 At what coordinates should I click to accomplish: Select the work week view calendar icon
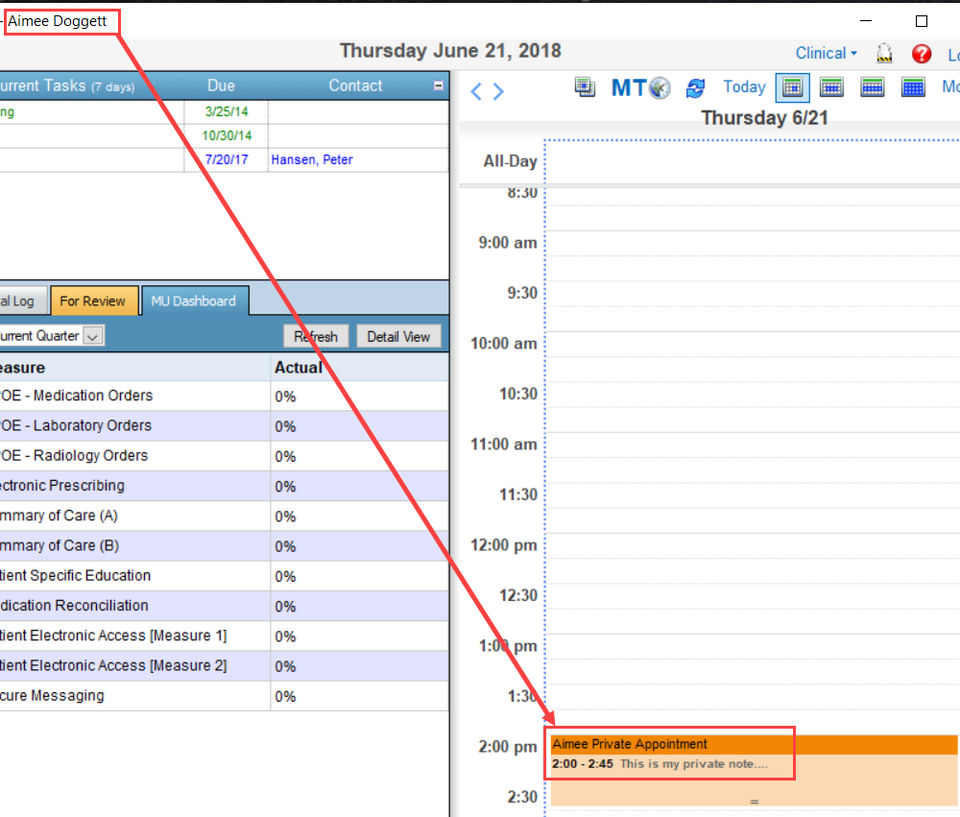pyautogui.click(x=831, y=88)
